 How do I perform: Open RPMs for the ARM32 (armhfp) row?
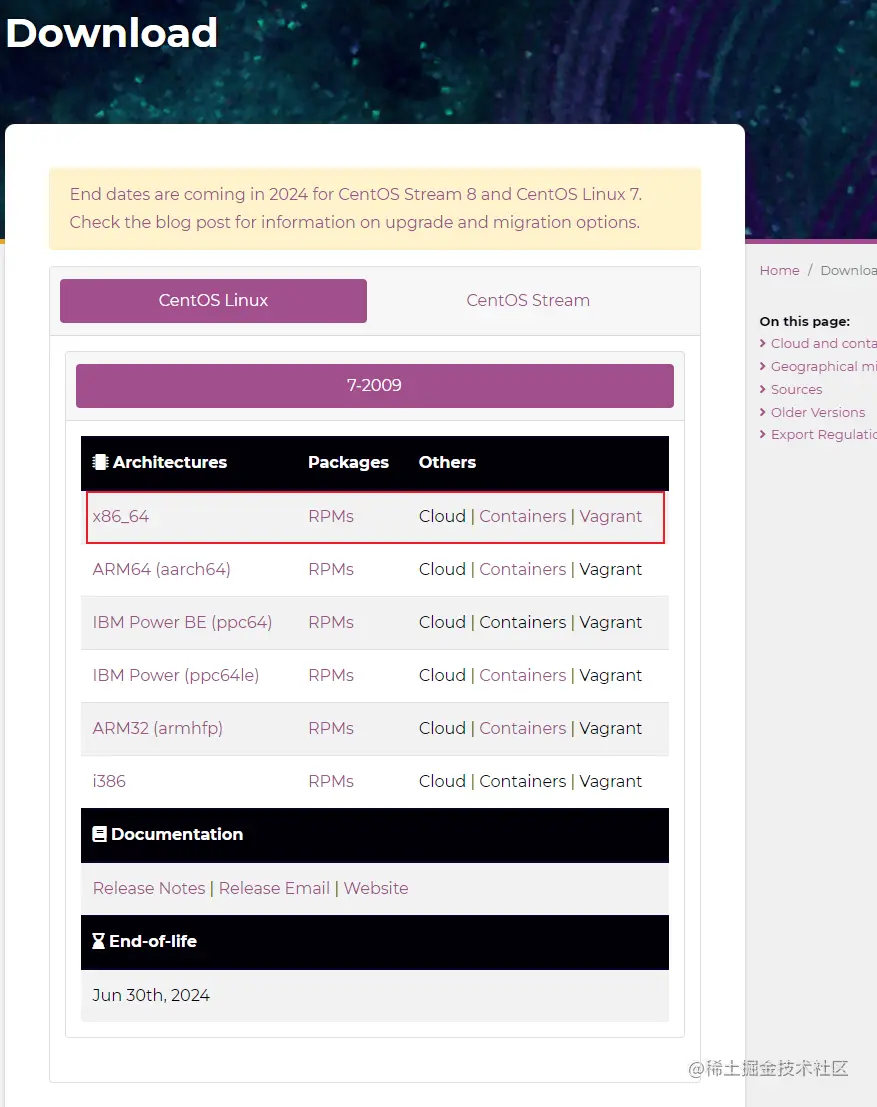[330, 729]
